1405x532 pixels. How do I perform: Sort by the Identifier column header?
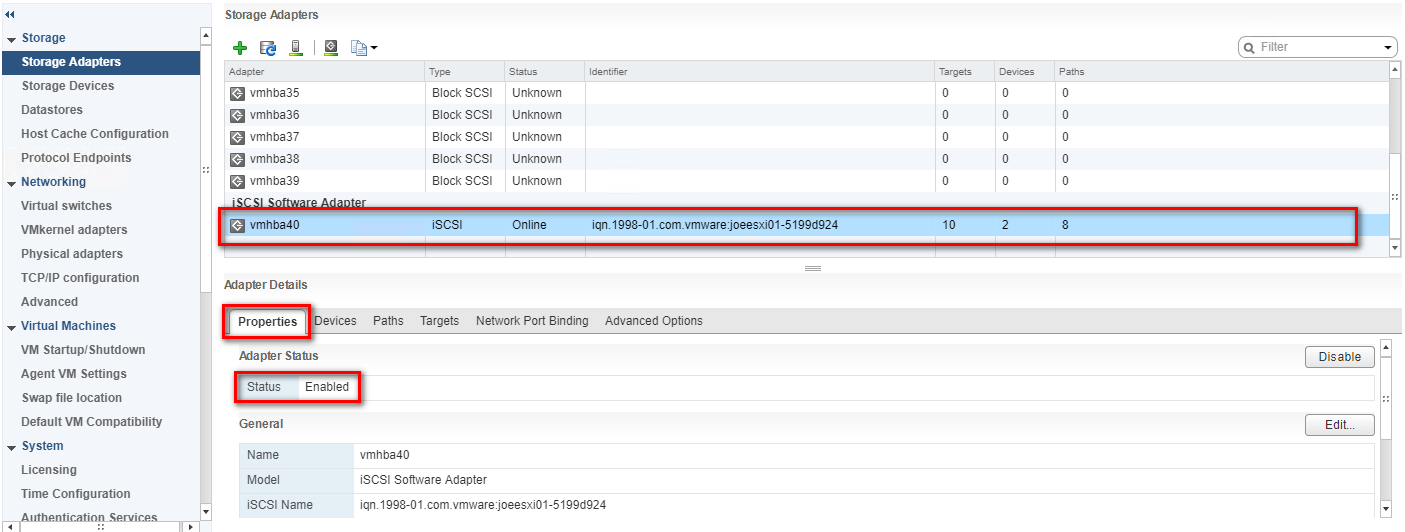pyautogui.click(x=760, y=72)
